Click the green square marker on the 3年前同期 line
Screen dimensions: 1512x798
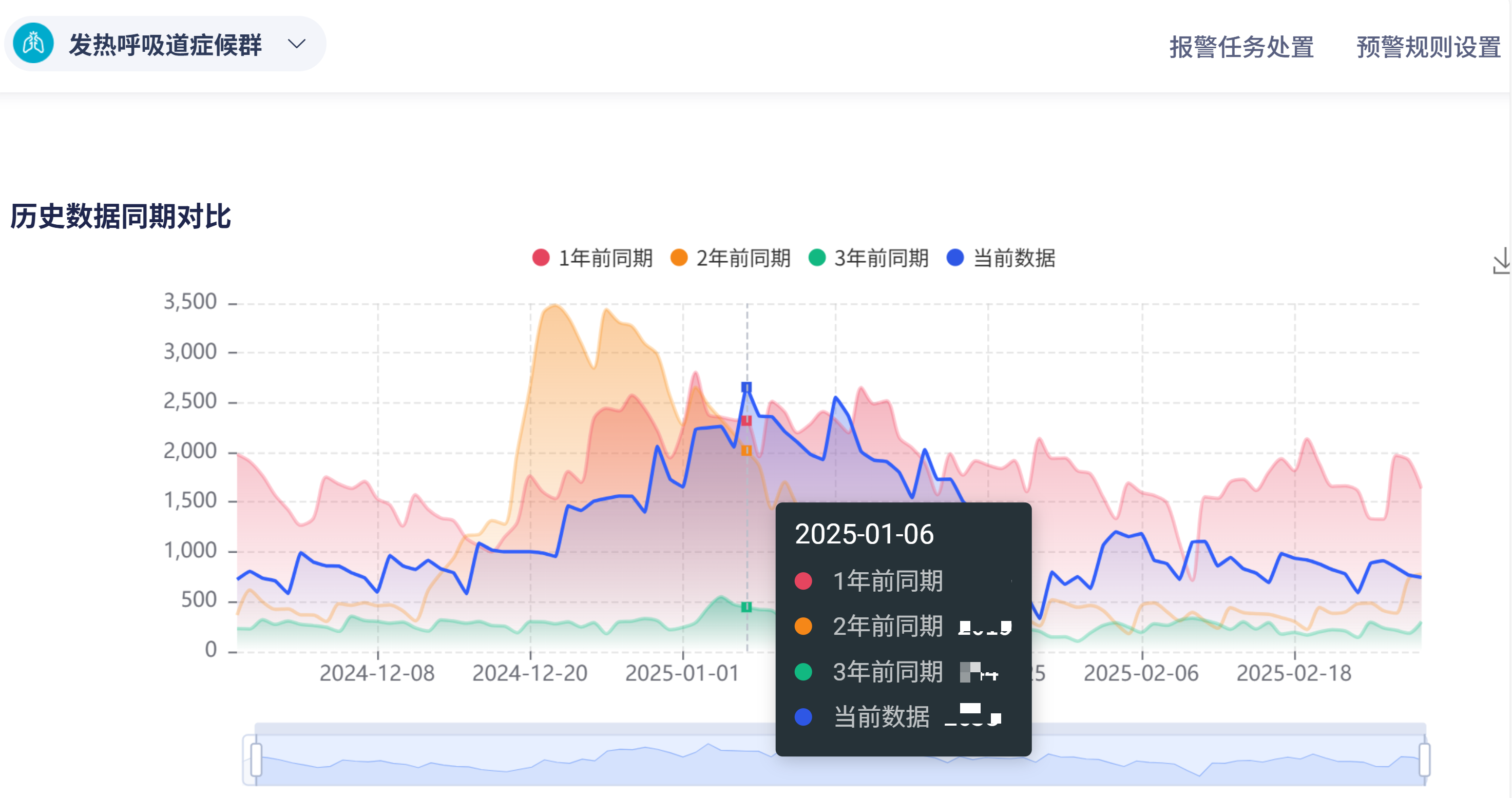(746, 607)
